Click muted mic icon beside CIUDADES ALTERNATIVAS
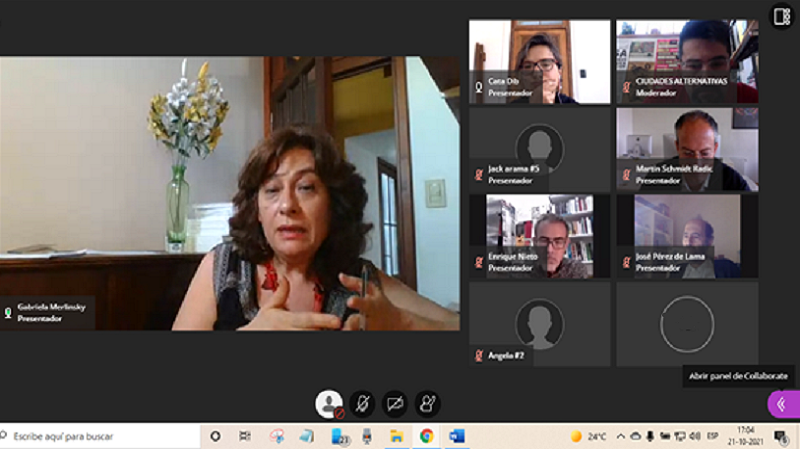The height and width of the screenshot is (449, 800). click(627, 87)
